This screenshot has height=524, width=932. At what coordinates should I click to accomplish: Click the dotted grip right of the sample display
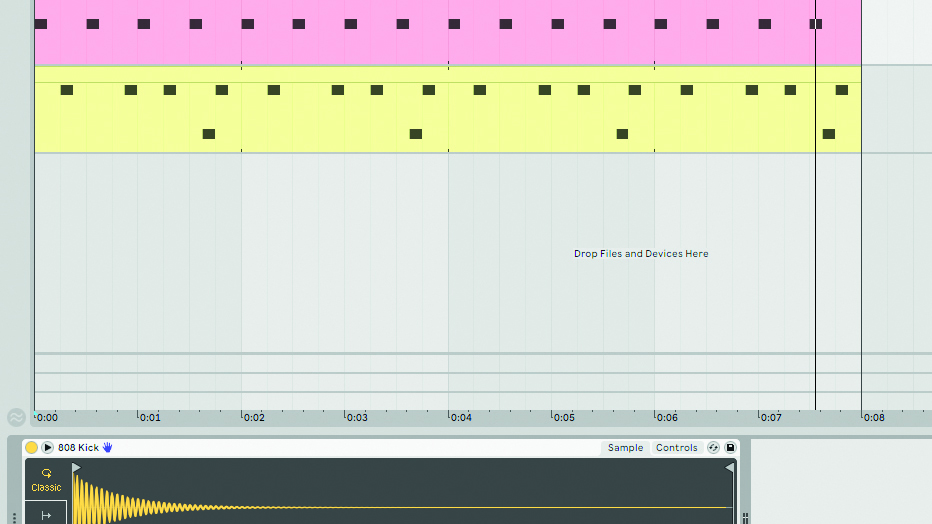pyautogui.click(x=745, y=519)
